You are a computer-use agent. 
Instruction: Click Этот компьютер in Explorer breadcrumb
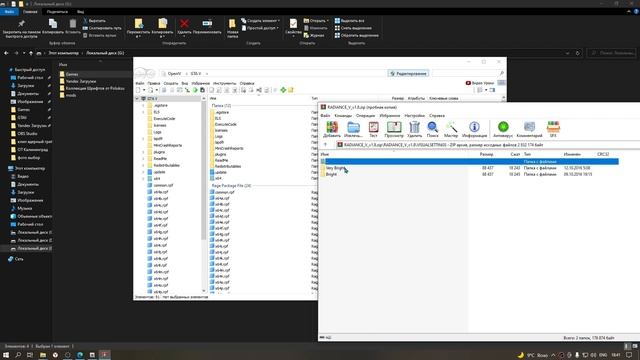point(63,53)
